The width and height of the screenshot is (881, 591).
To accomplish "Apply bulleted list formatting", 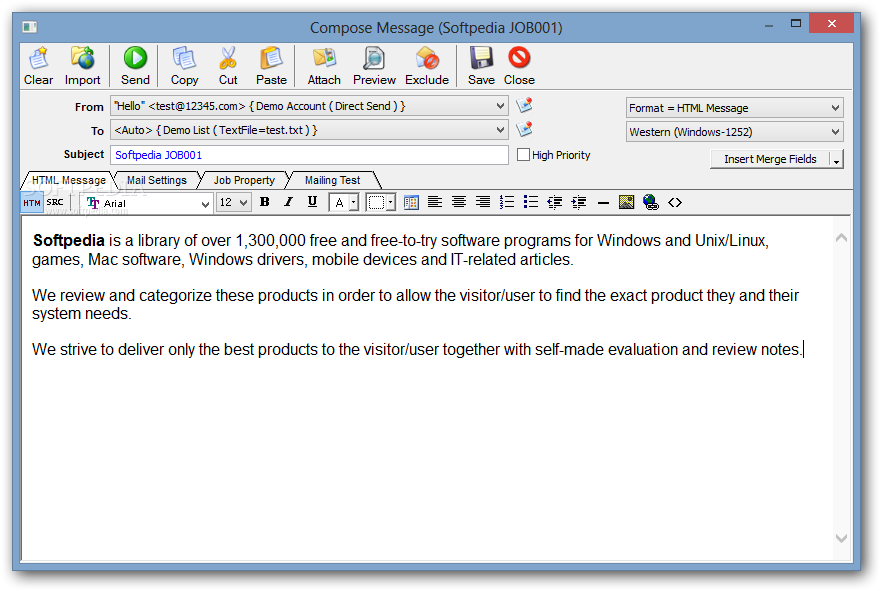I will click(530, 202).
